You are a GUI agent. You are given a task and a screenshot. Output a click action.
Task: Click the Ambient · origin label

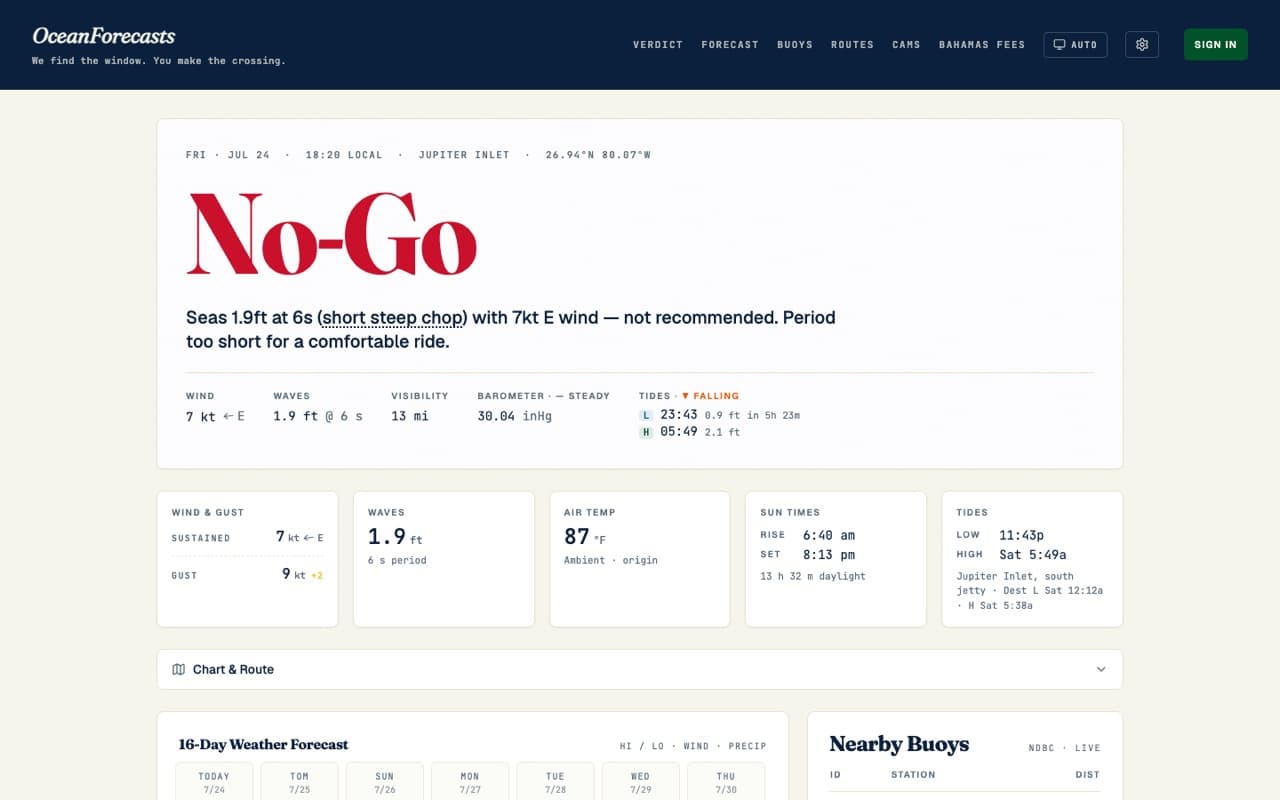click(x=611, y=560)
